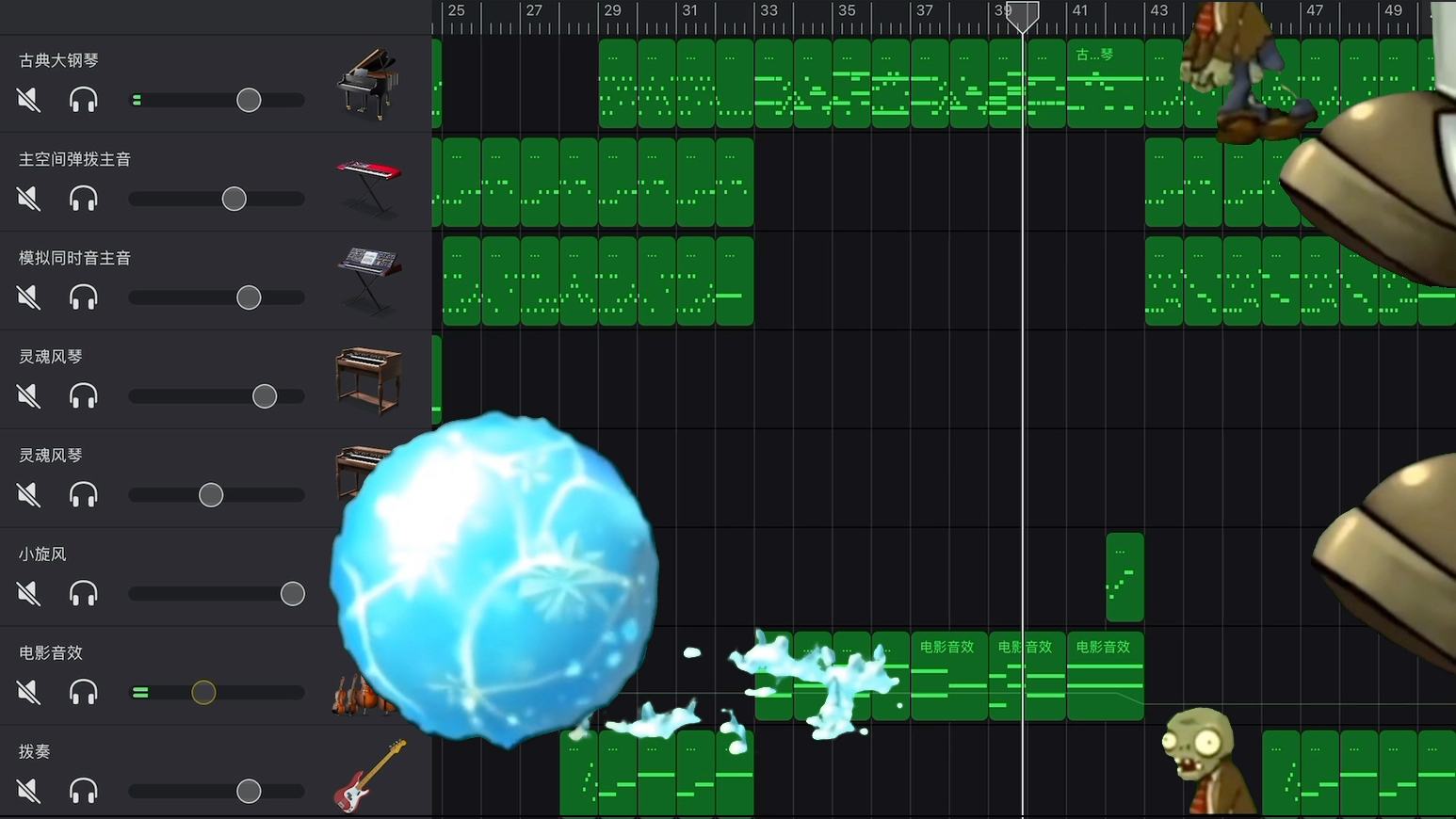Select the 拨奏 region at bar 47
The width and height of the screenshot is (1456, 819).
point(1319,774)
